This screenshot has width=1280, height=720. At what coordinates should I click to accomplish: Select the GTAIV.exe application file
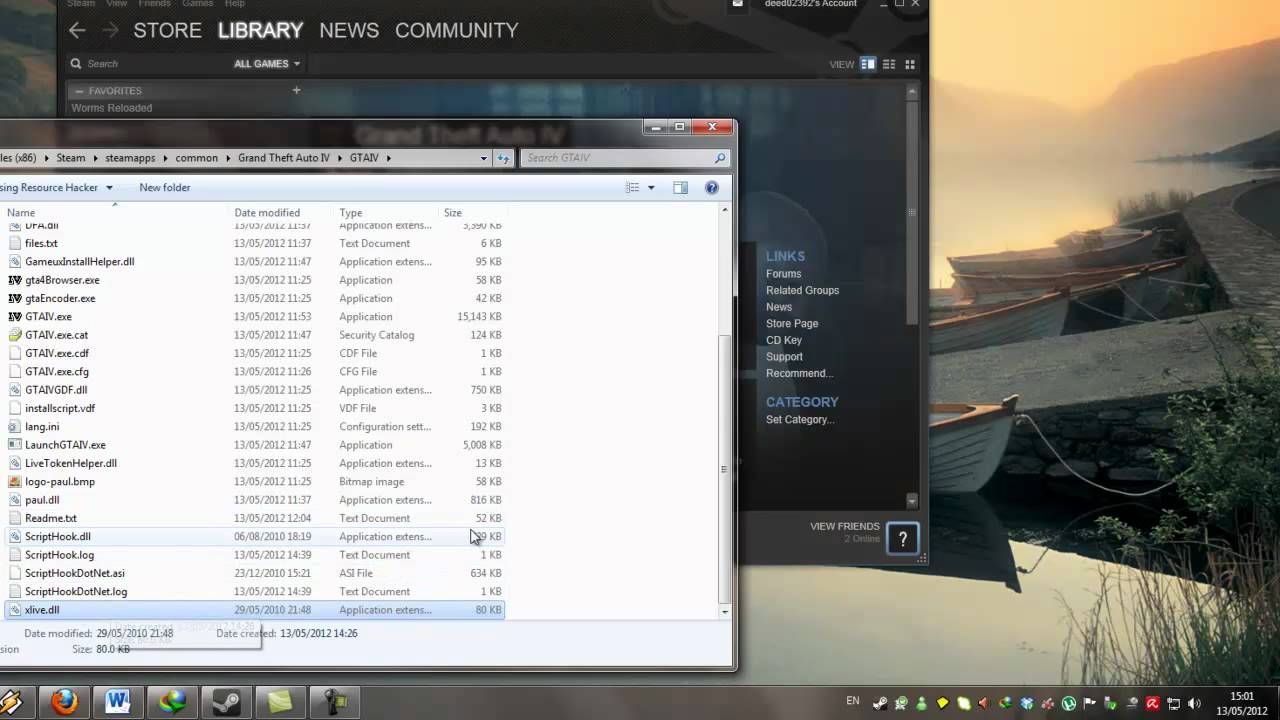click(x=48, y=317)
